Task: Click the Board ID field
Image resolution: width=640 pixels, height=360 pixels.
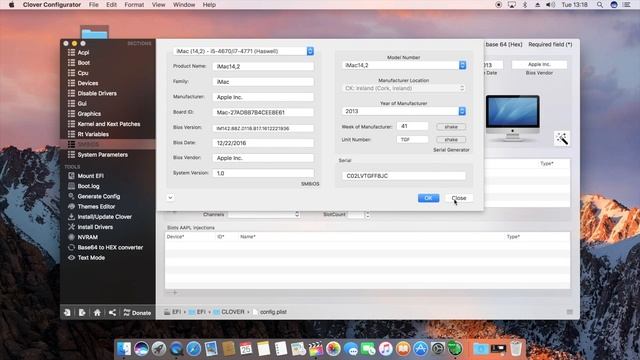Action: point(263,112)
